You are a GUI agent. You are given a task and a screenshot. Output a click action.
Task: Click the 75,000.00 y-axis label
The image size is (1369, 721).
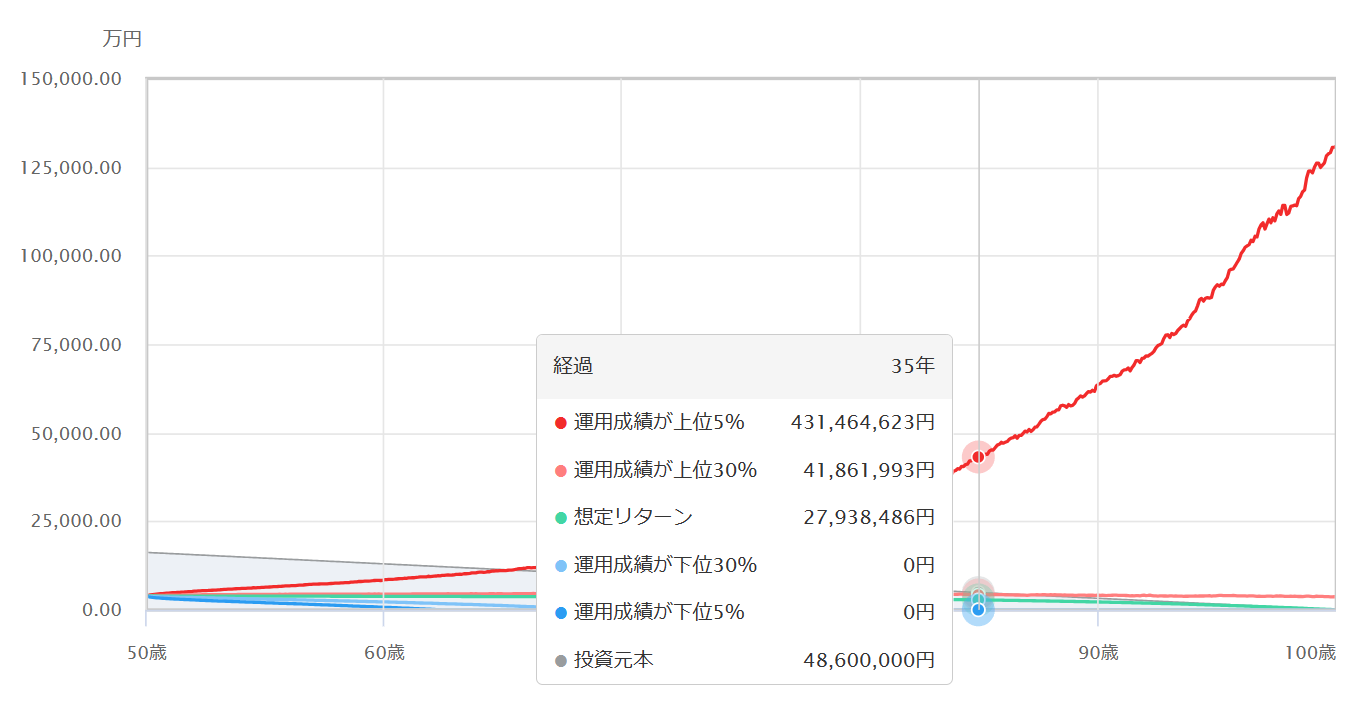pos(76,345)
